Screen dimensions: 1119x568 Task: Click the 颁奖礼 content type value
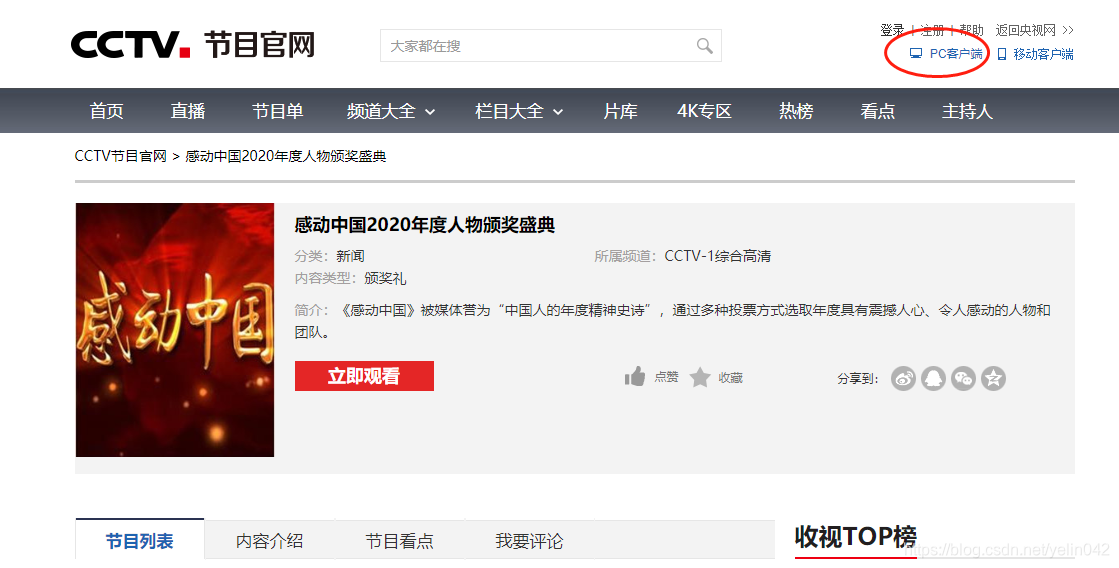coord(385,278)
